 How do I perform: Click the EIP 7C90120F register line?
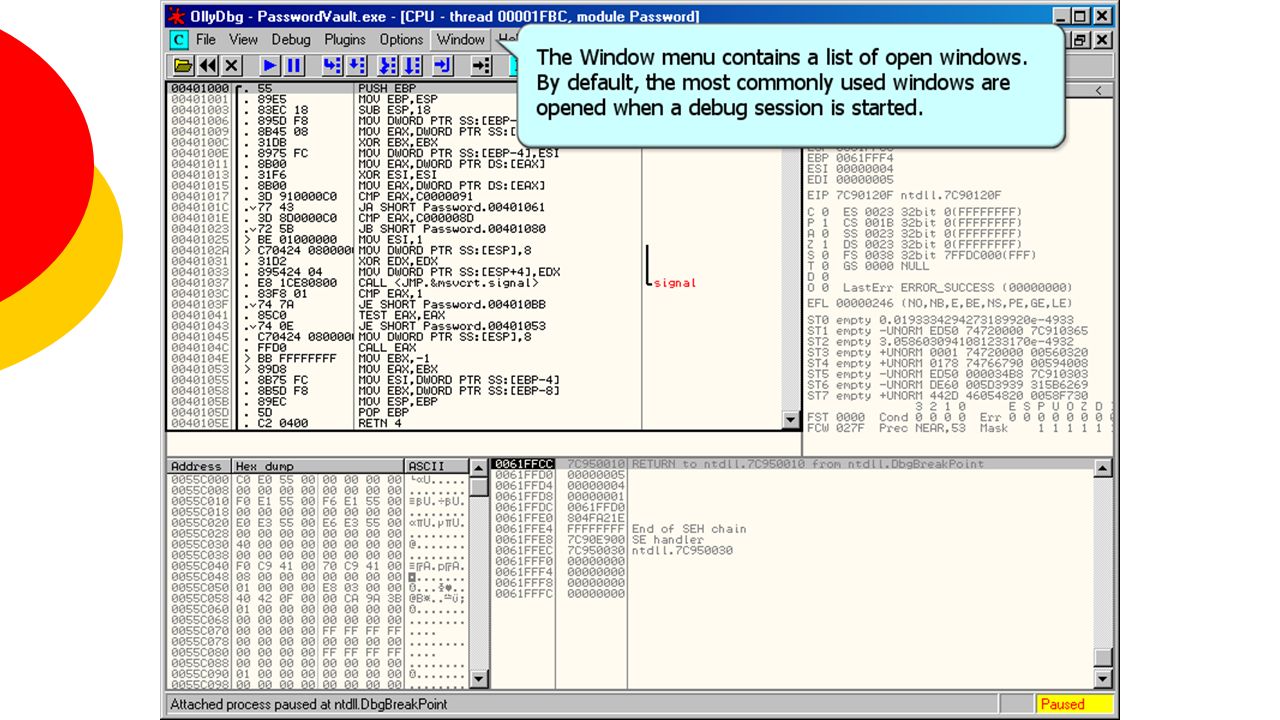pos(904,196)
